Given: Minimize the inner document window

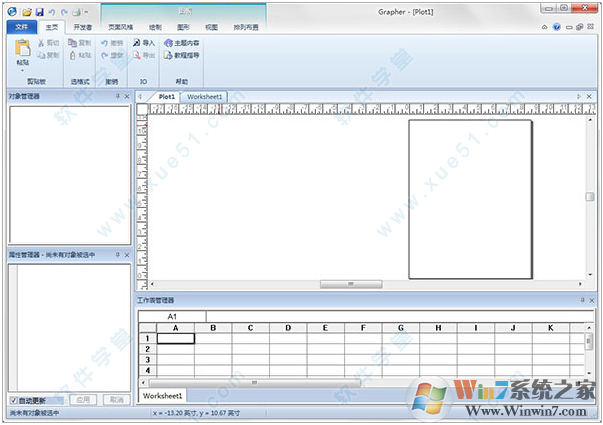Looking at the screenshot, I should (x=569, y=27).
